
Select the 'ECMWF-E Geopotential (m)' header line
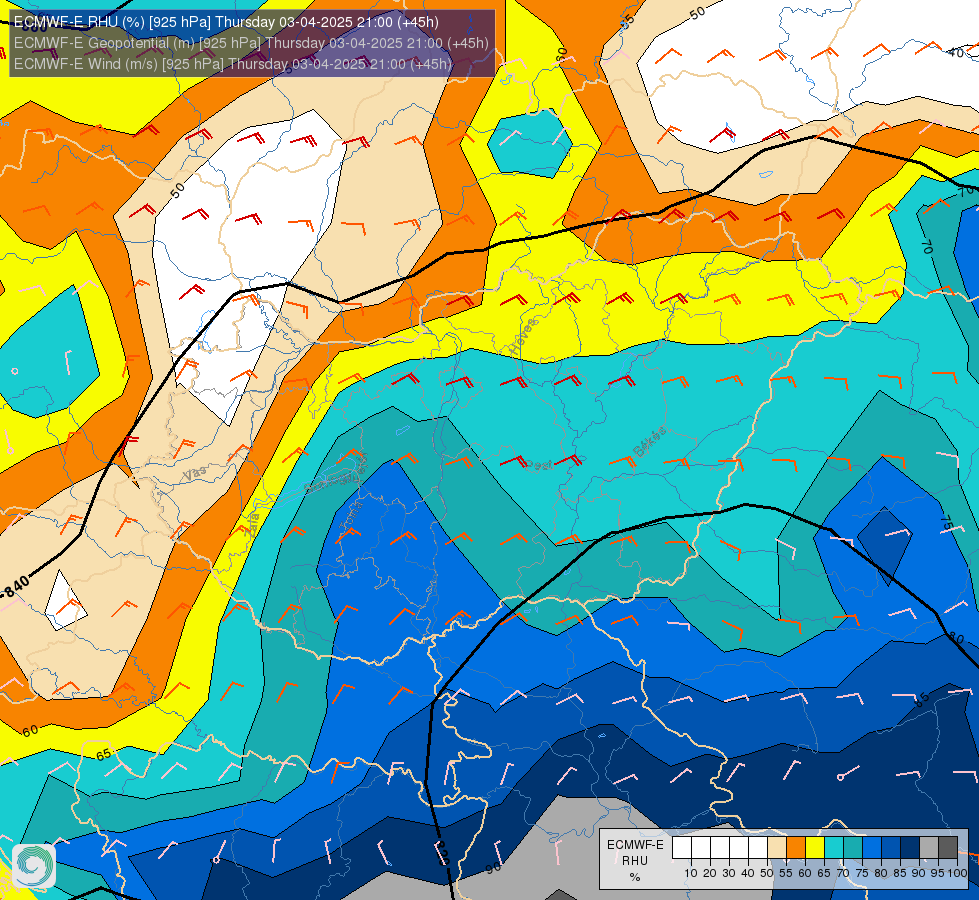251,43
